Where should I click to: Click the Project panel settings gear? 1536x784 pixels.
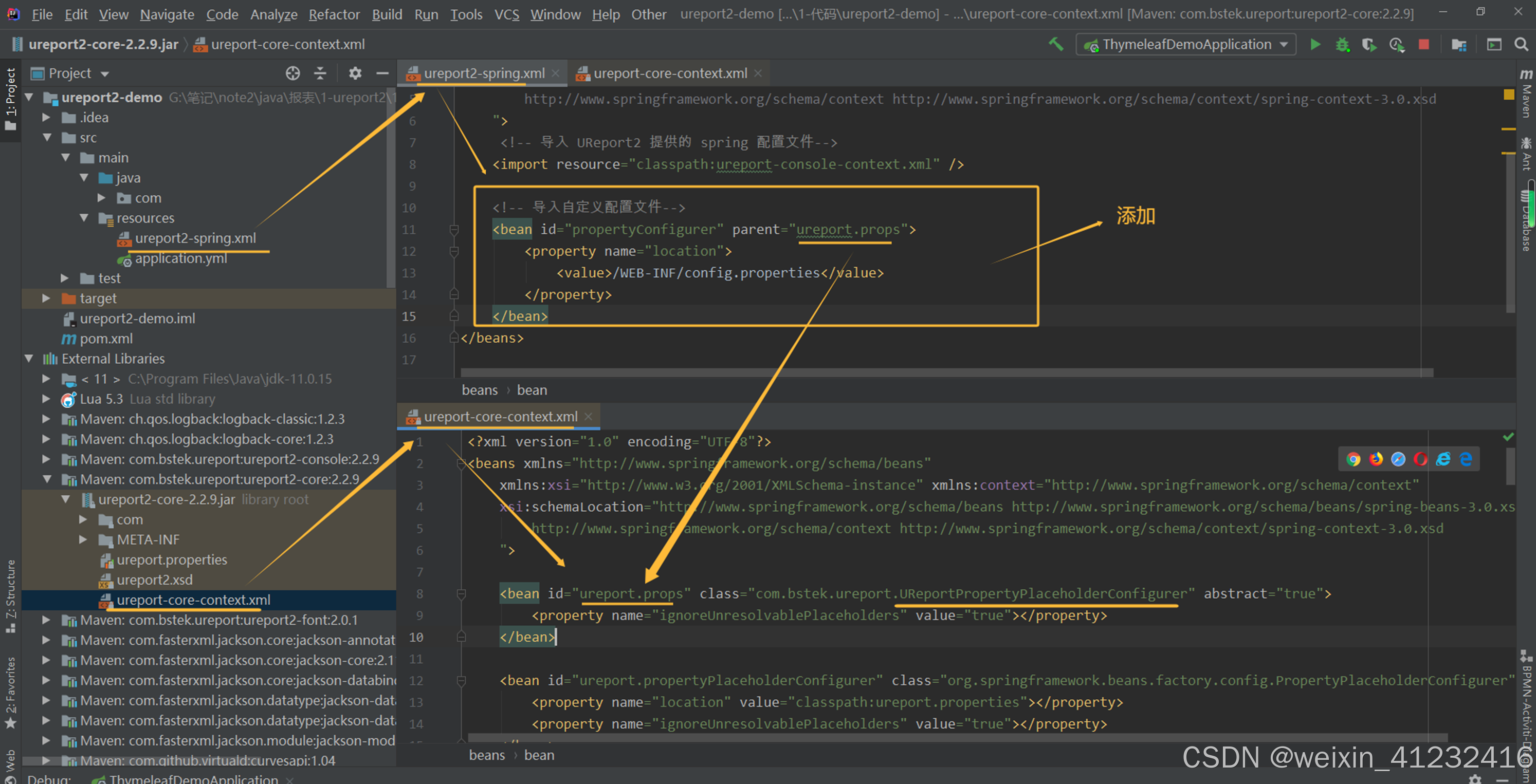click(x=355, y=73)
